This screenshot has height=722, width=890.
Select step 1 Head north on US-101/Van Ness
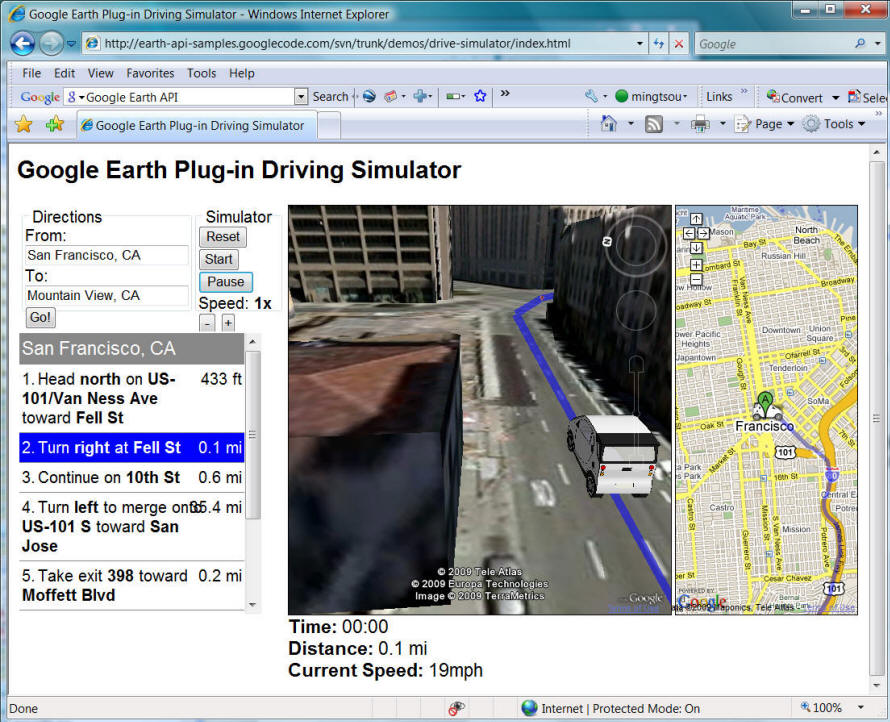(132, 398)
